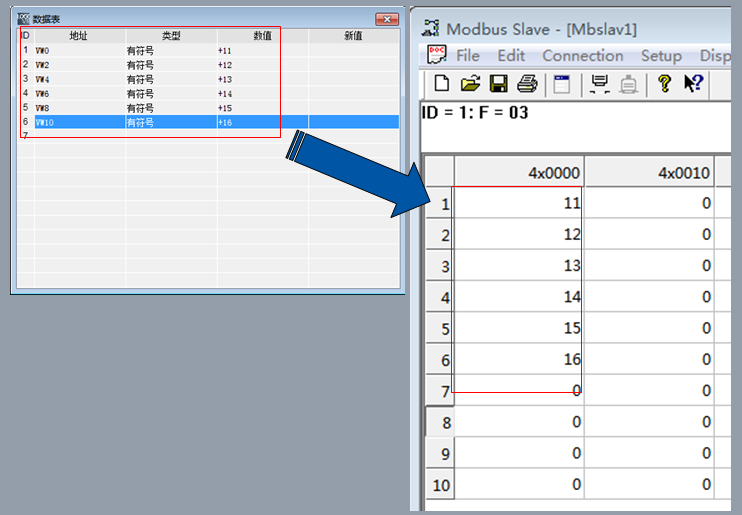Click the 4x0010 cell in row 1
This screenshot has width=742, height=515.
[x=649, y=203]
